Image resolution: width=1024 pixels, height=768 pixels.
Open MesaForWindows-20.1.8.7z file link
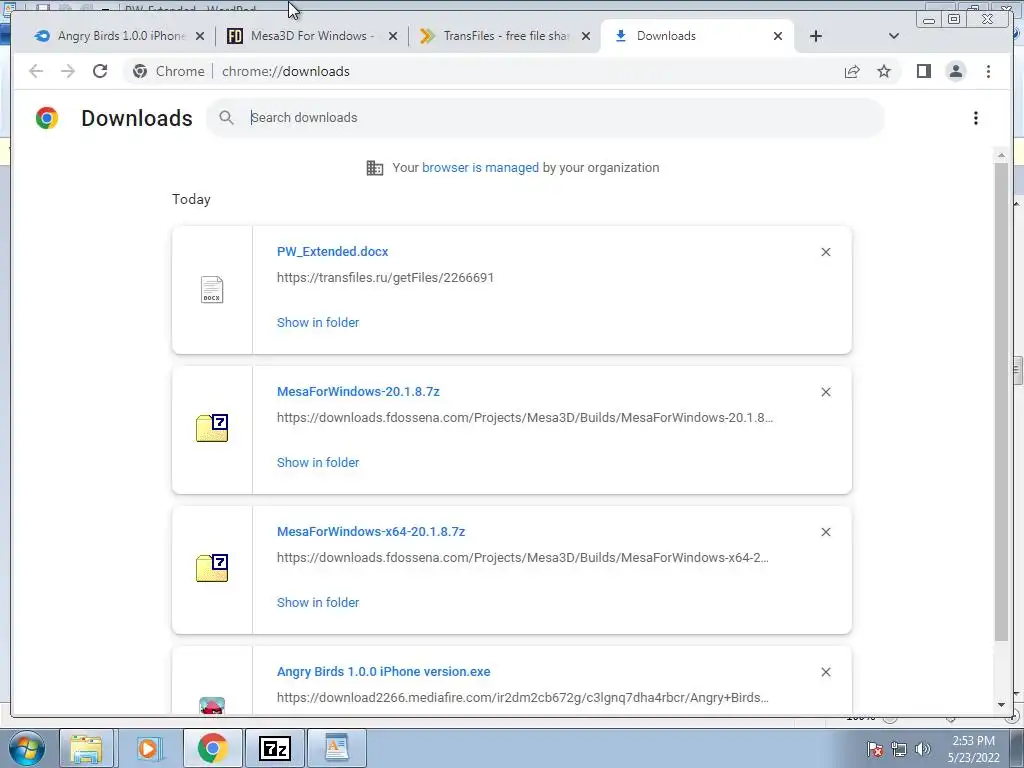(358, 392)
